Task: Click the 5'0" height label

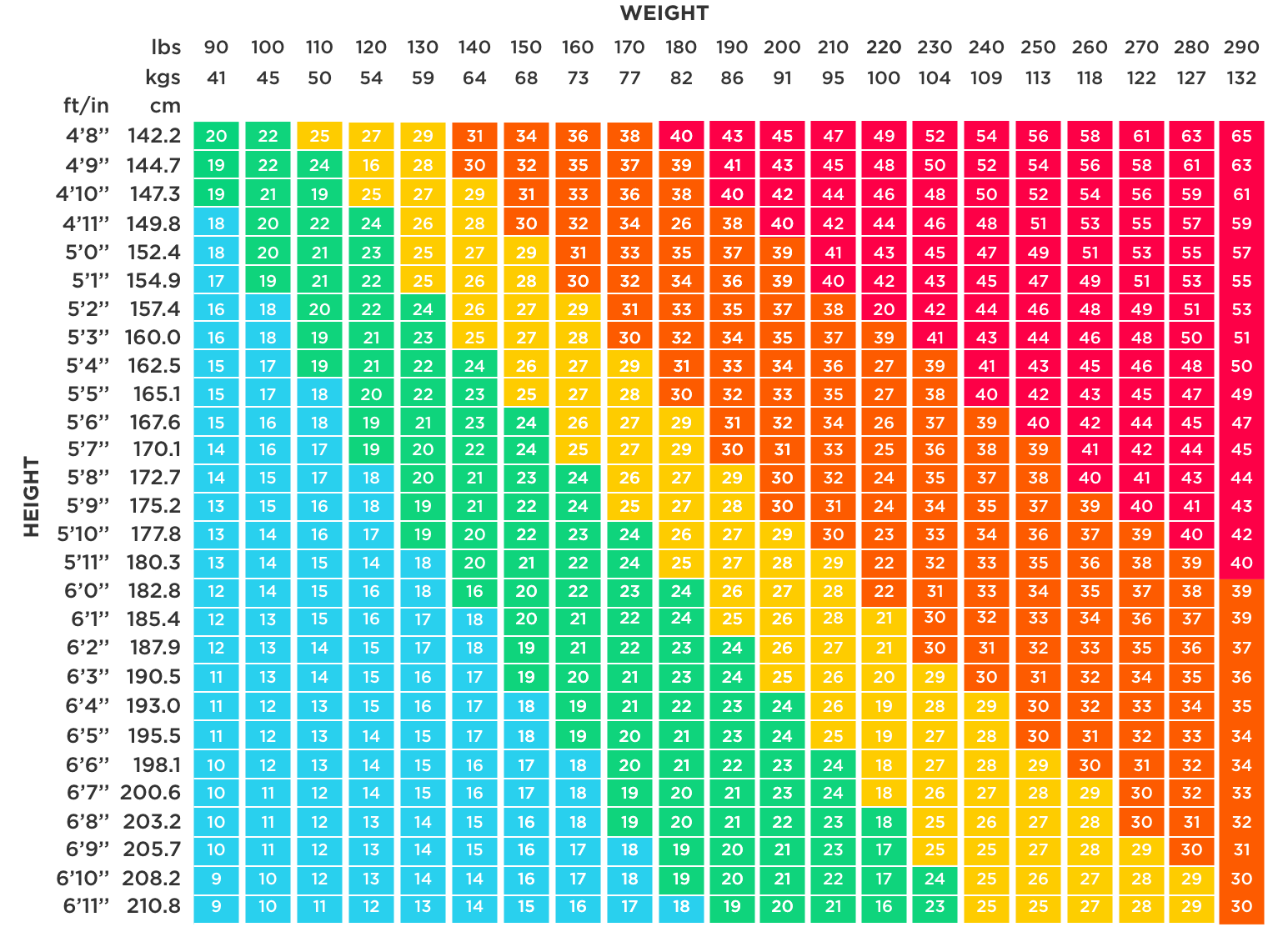Action: click(x=88, y=252)
